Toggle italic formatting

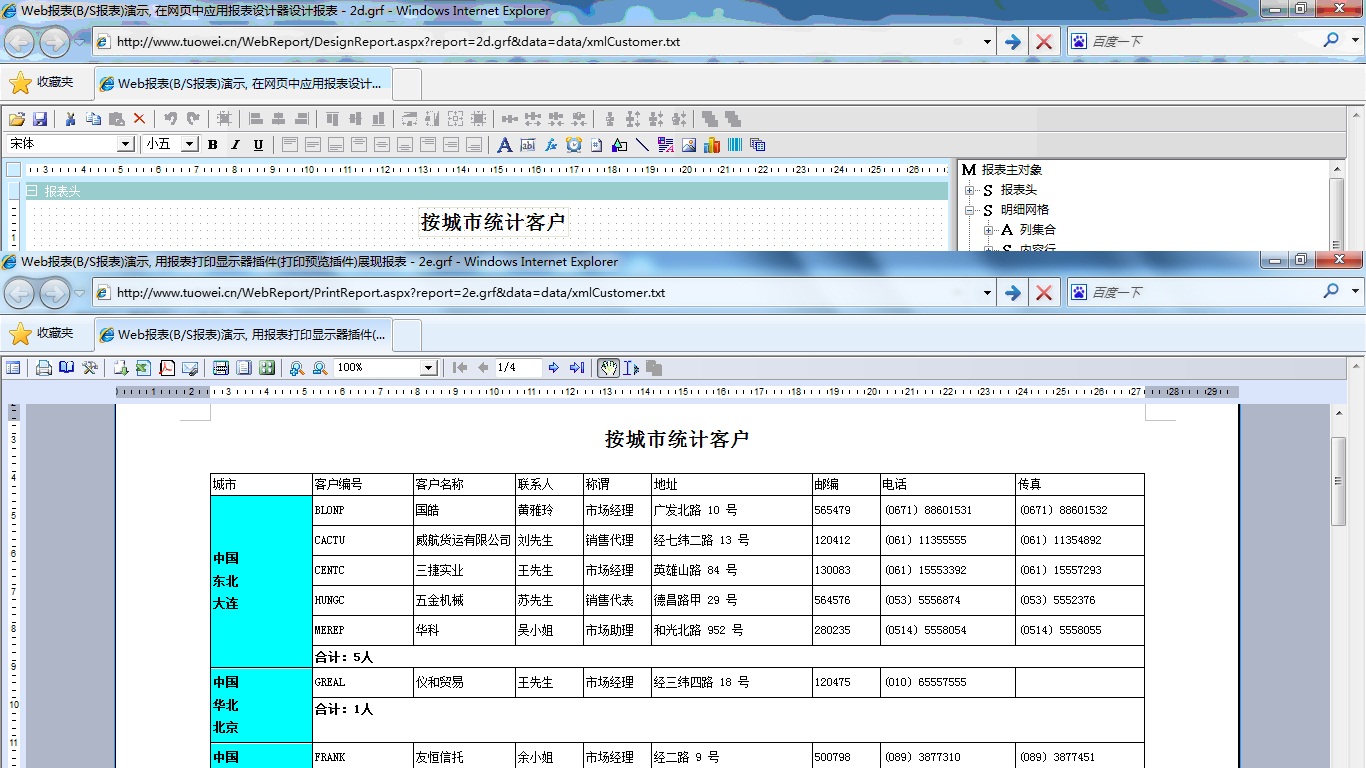click(x=236, y=145)
